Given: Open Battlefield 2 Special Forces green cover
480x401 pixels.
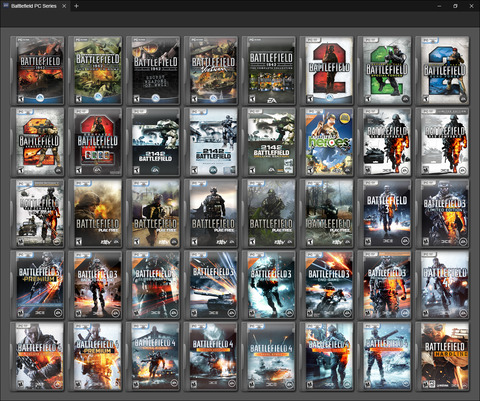Looking at the screenshot, I should [385, 70].
